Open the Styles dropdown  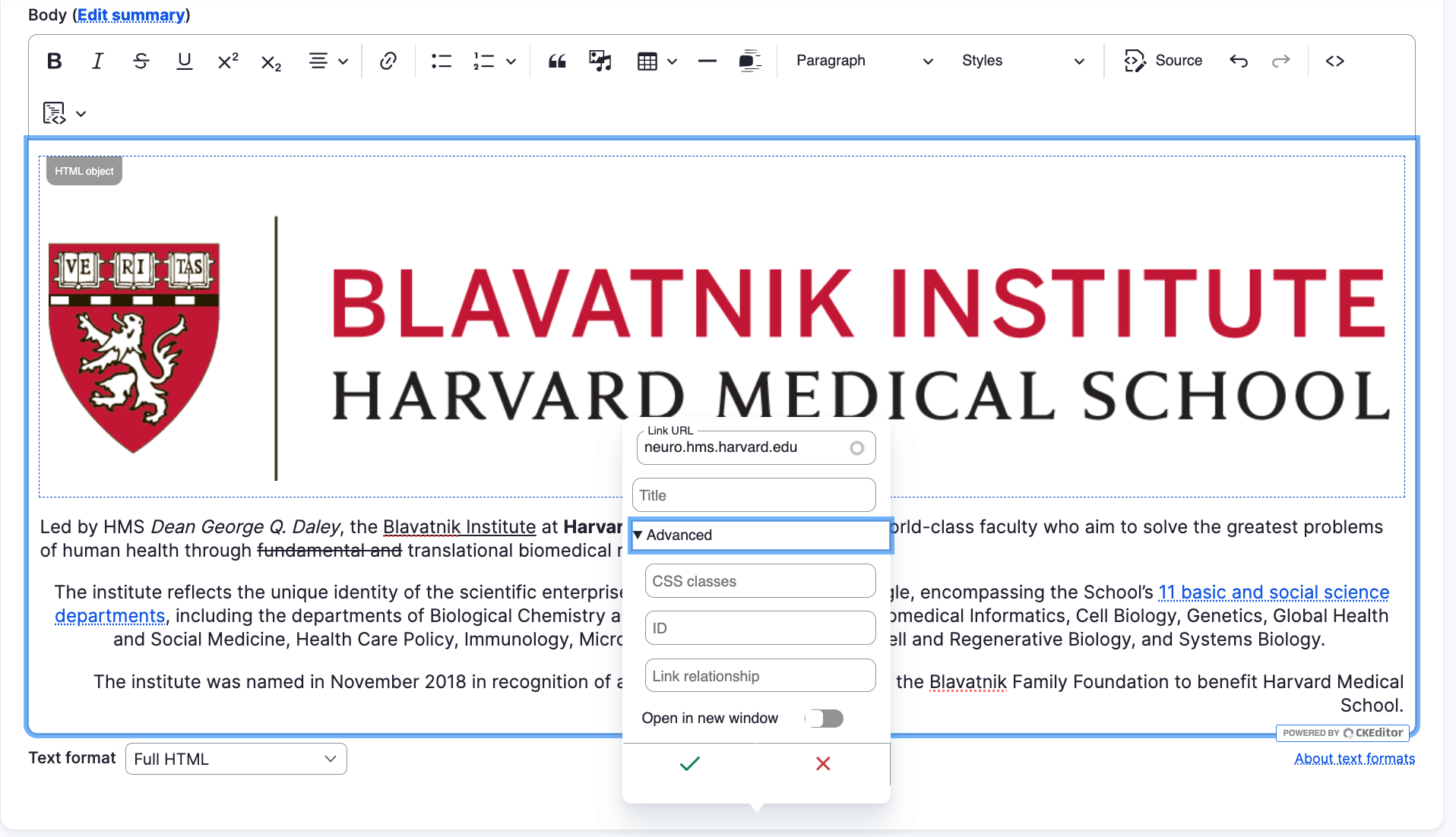pos(1023,61)
